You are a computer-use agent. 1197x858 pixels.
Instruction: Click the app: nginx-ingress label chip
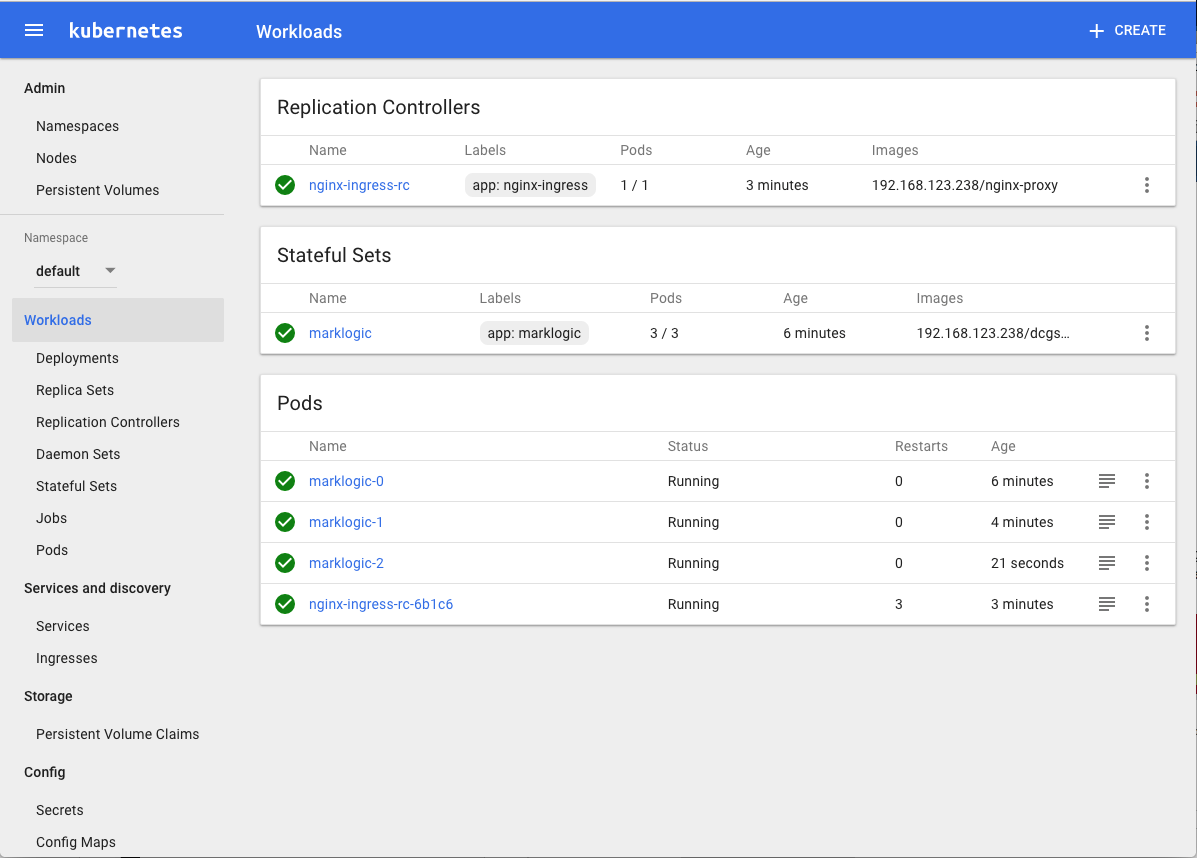click(530, 185)
